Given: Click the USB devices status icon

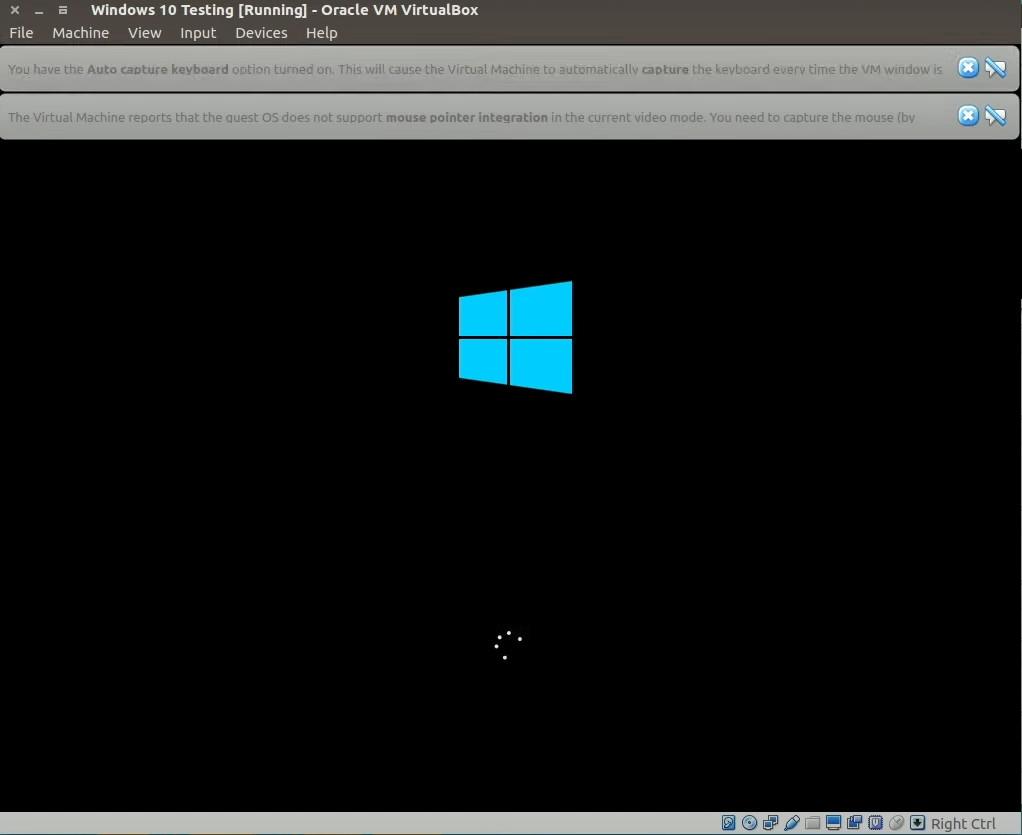Looking at the screenshot, I should (x=791, y=823).
